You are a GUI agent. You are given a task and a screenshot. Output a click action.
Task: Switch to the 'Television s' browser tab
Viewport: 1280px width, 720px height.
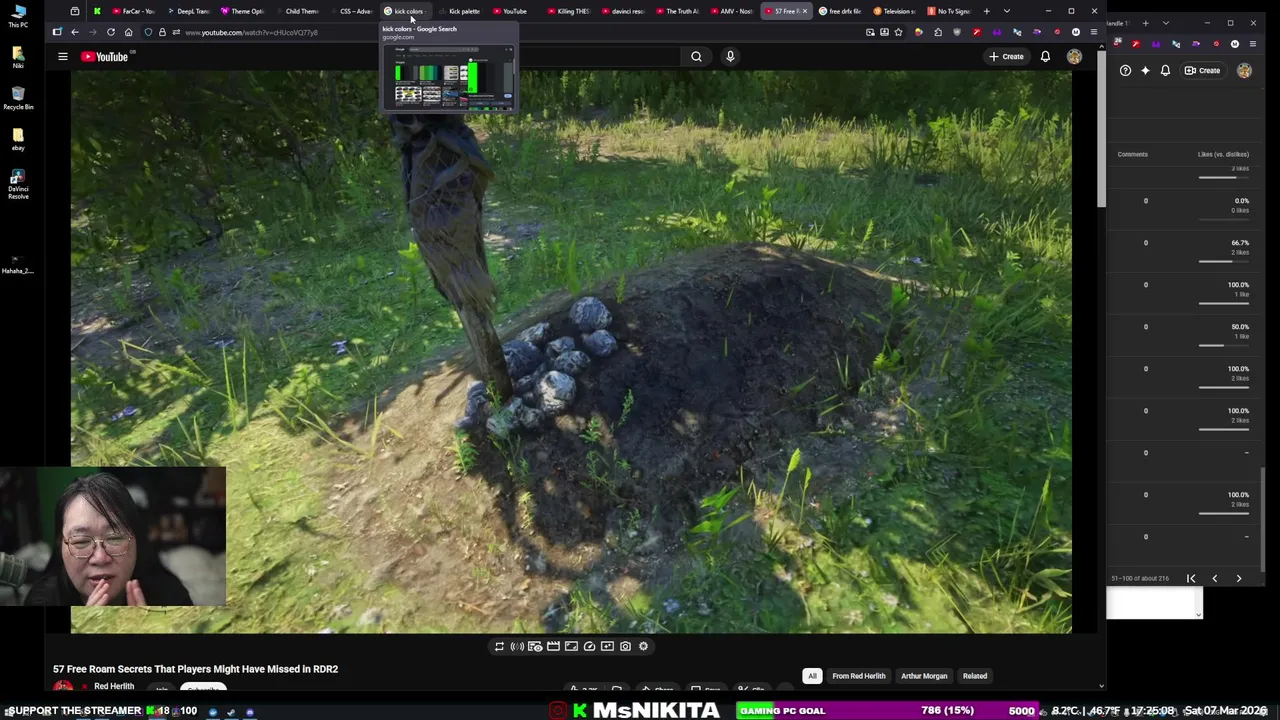click(x=894, y=11)
